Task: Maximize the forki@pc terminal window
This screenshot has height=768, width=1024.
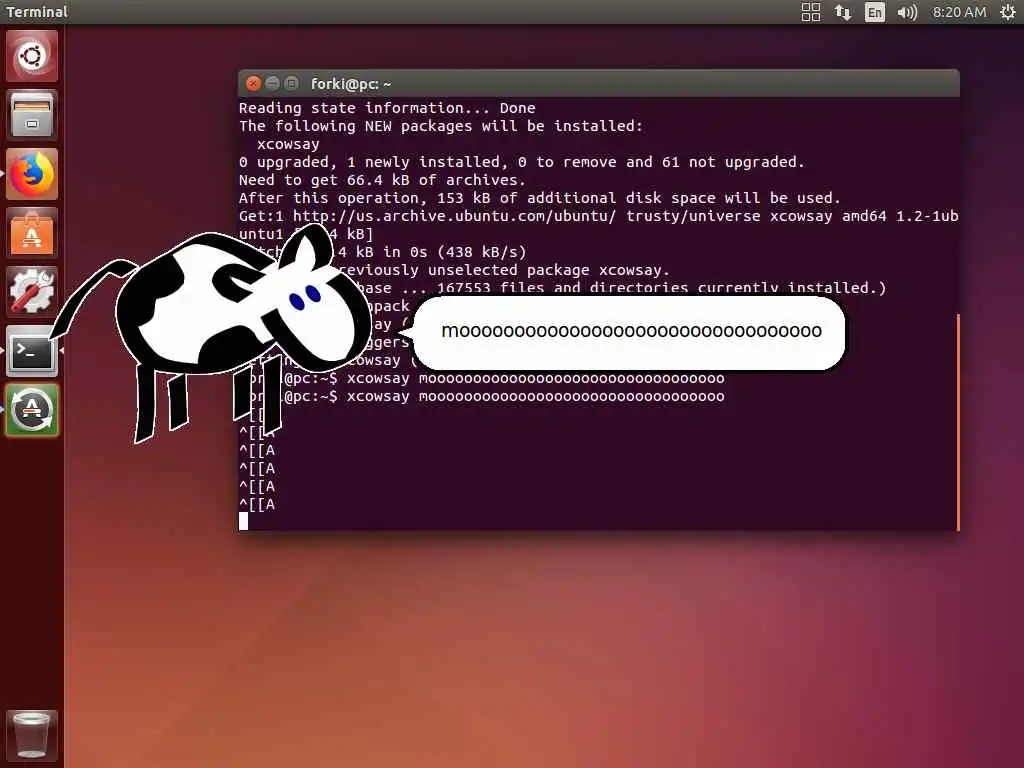Action: point(291,84)
